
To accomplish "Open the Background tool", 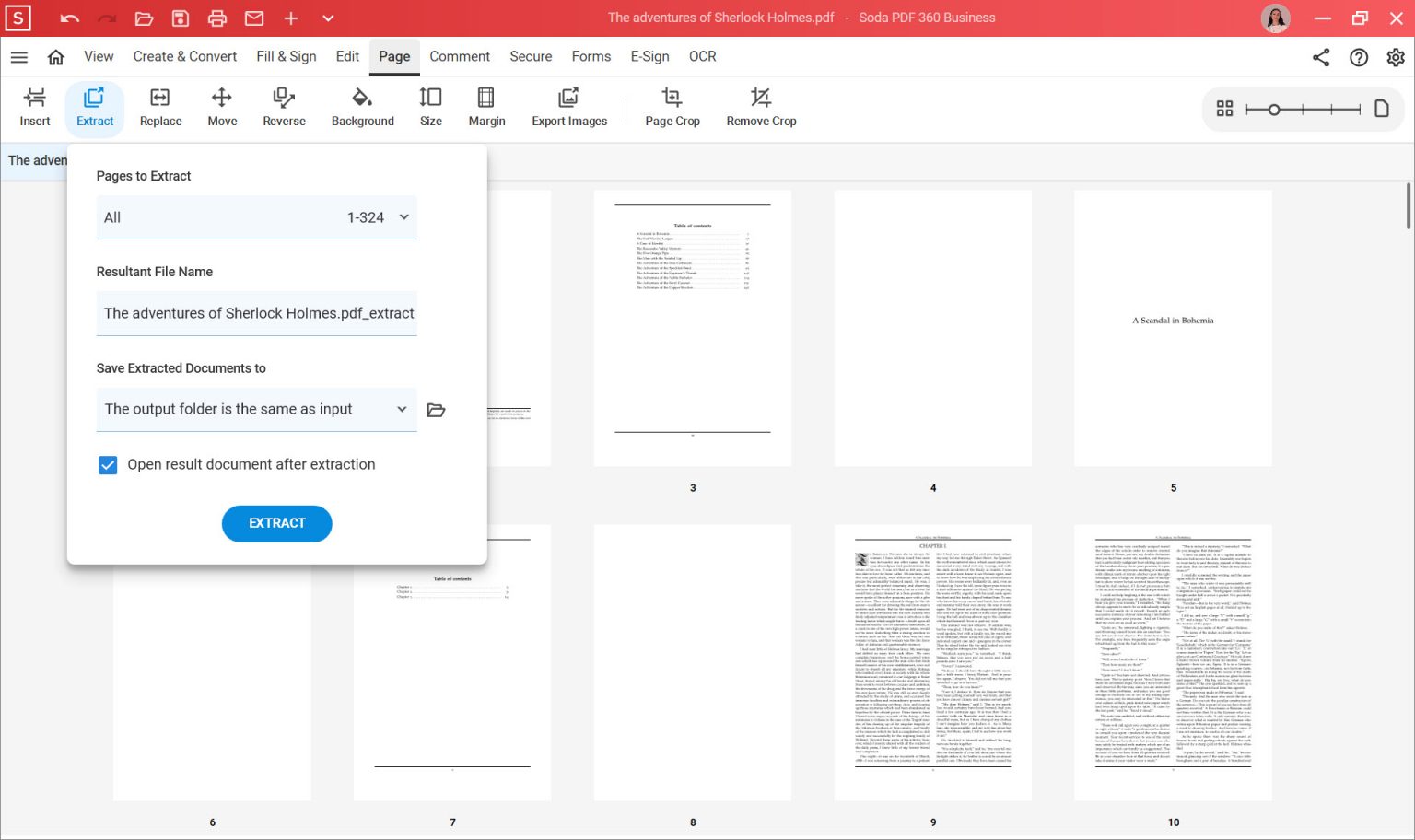I will click(363, 107).
